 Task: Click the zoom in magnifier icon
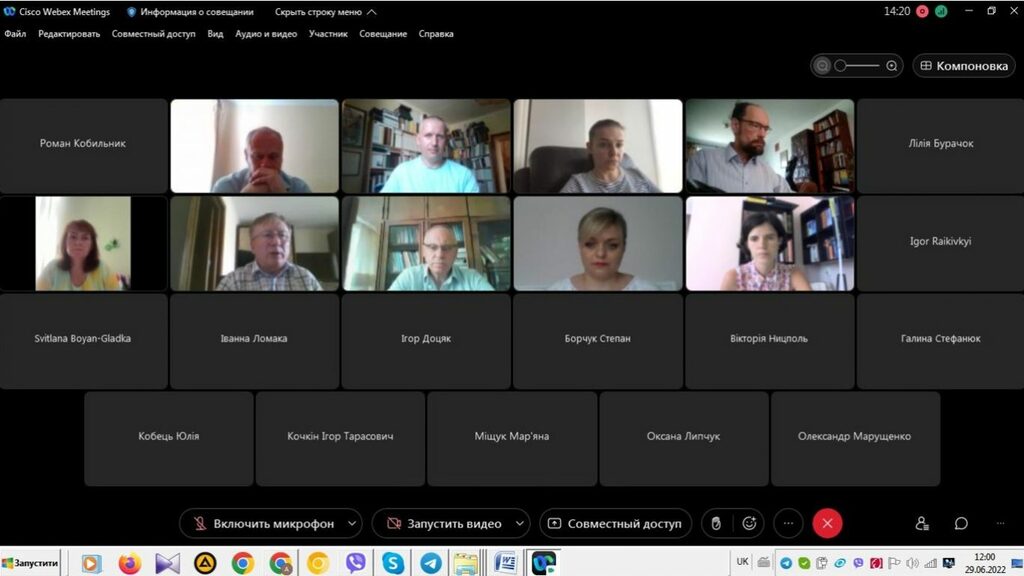892,66
